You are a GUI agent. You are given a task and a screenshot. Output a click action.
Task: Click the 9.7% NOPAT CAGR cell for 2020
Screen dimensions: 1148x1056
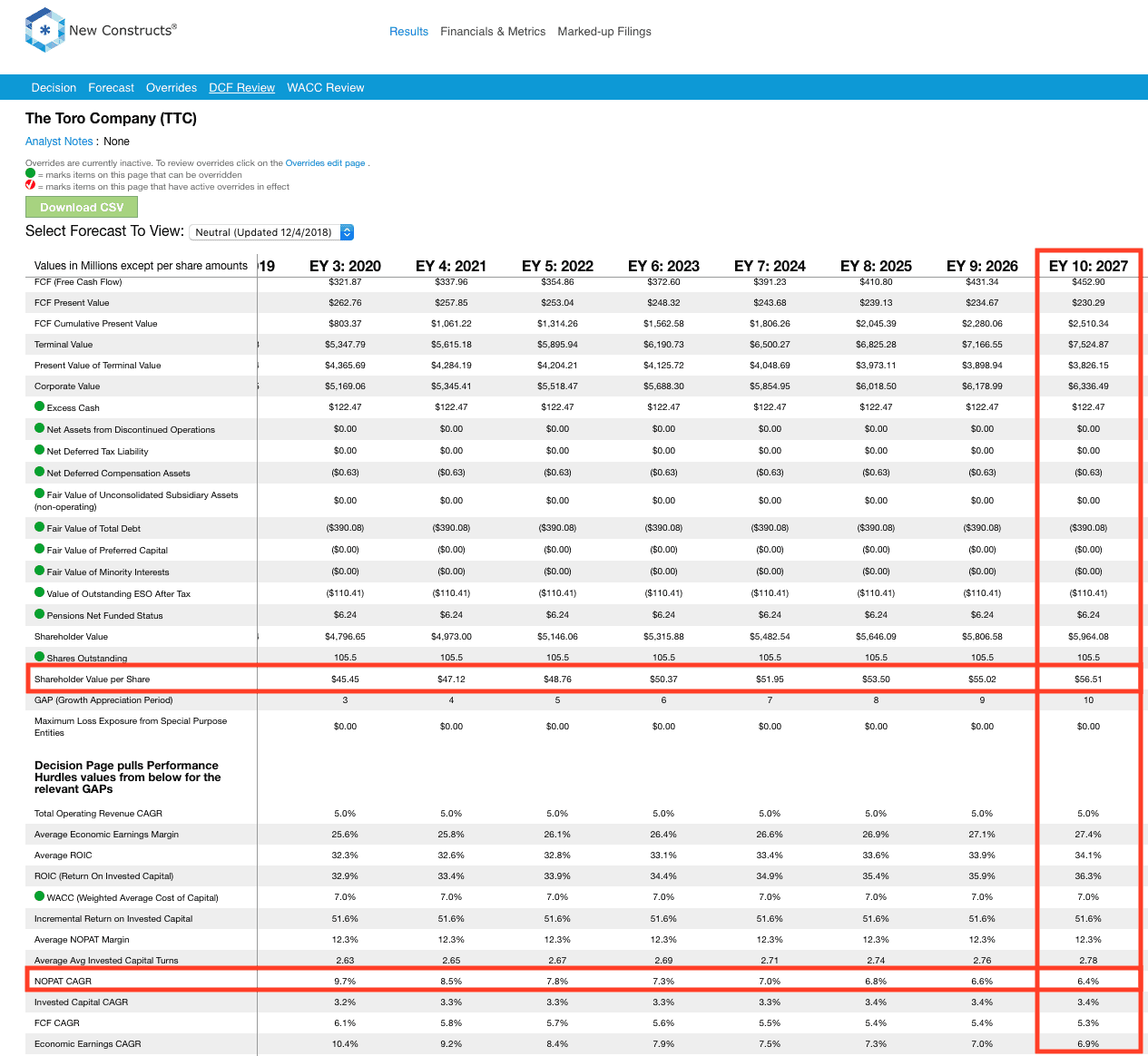point(345,982)
